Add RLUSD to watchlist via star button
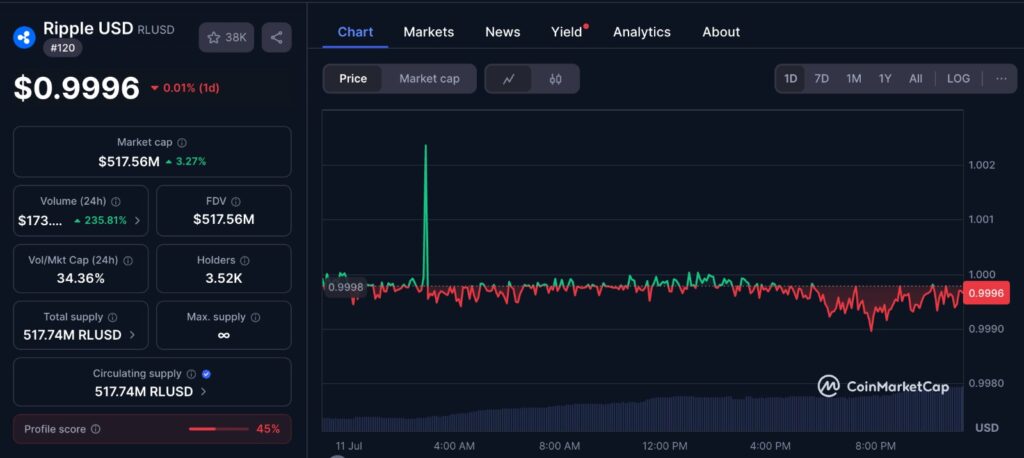 226,37
